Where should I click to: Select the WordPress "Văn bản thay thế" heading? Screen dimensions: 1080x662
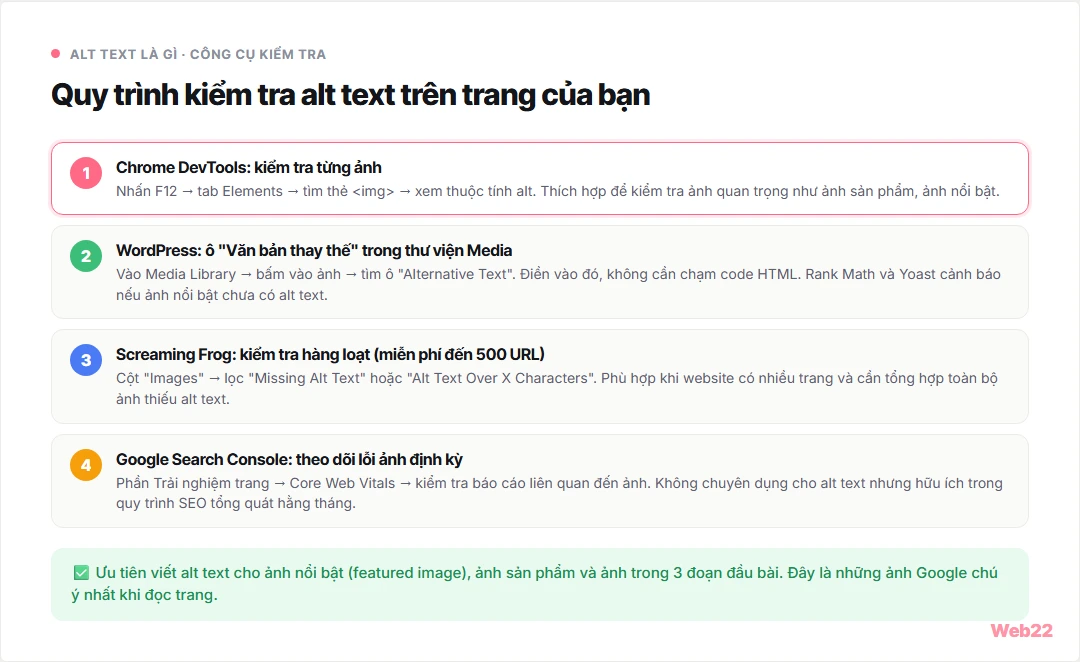click(x=314, y=250)
